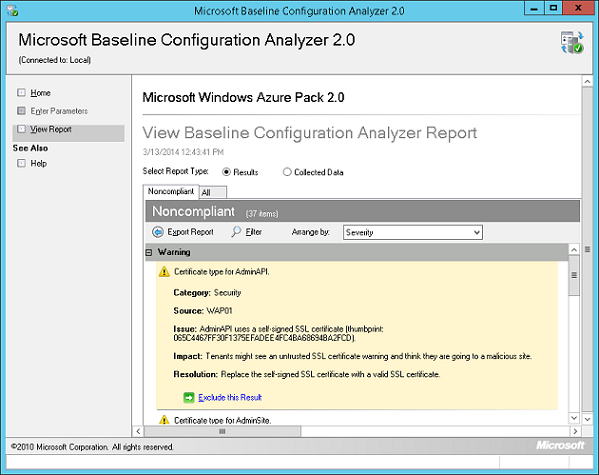Click the (37 items) count label
The height and width of the screenshot is (475, 599).
pos(262,214)
